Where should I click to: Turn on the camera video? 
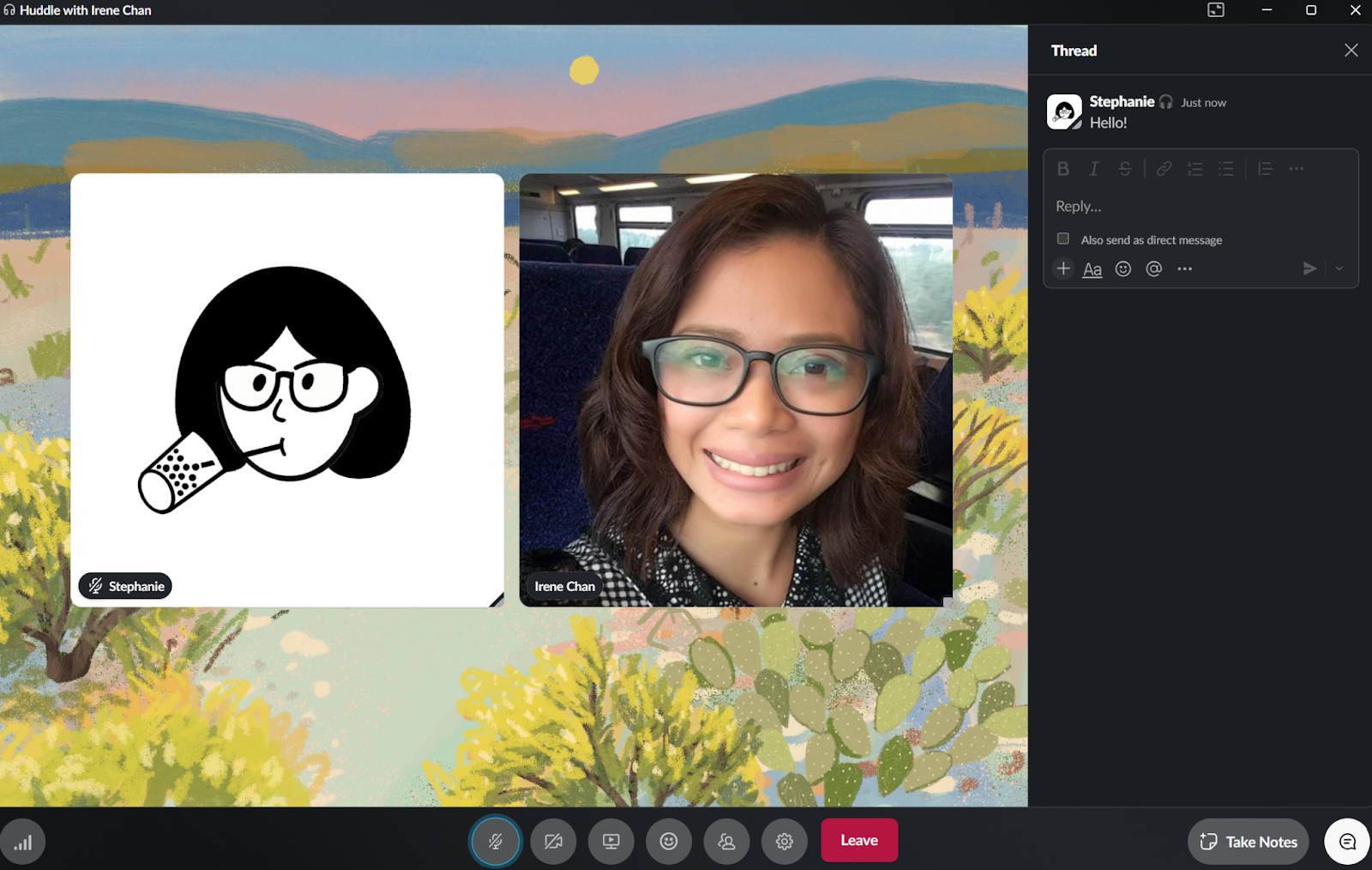[553, 842]
